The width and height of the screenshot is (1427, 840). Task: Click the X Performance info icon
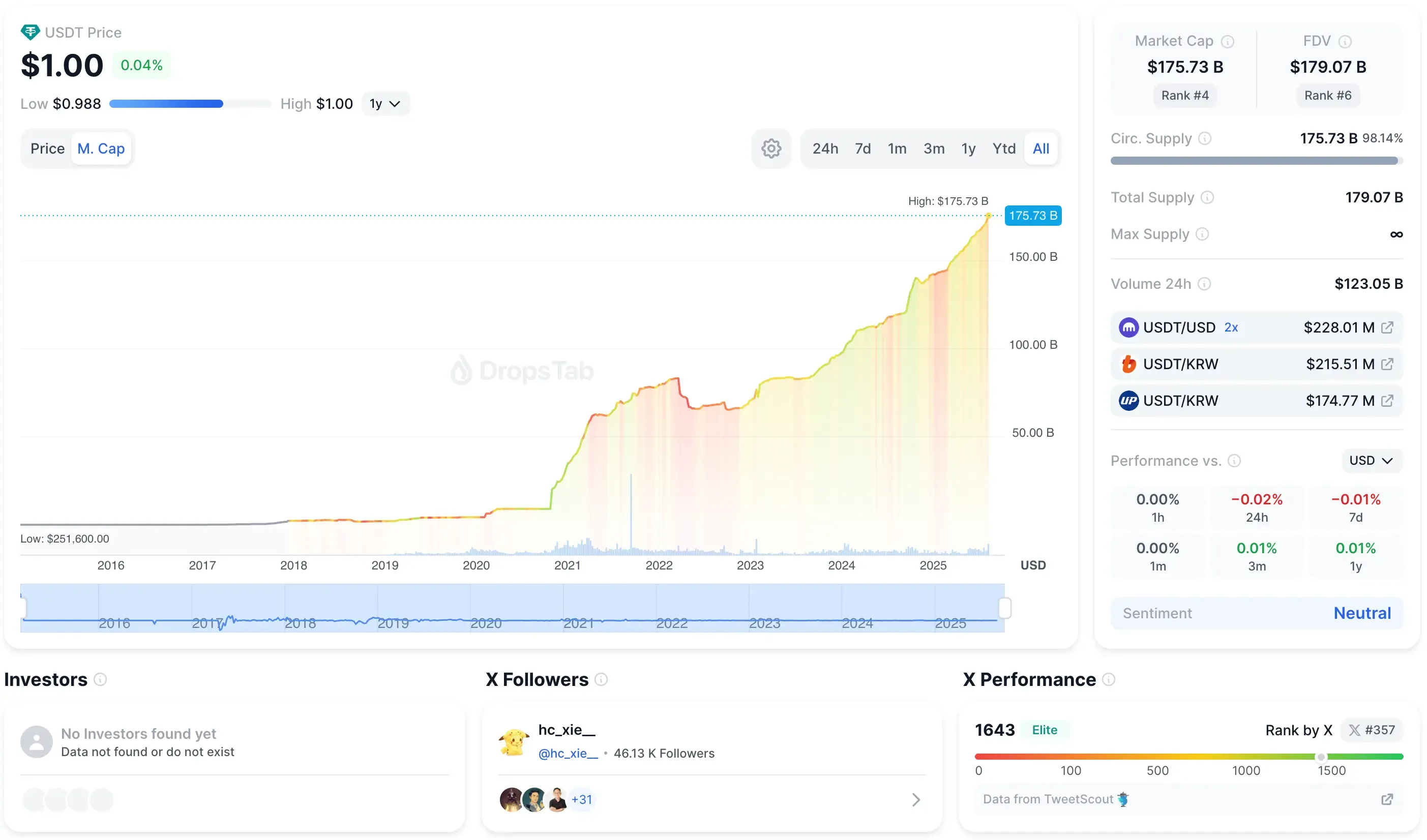coord(1110,679)
